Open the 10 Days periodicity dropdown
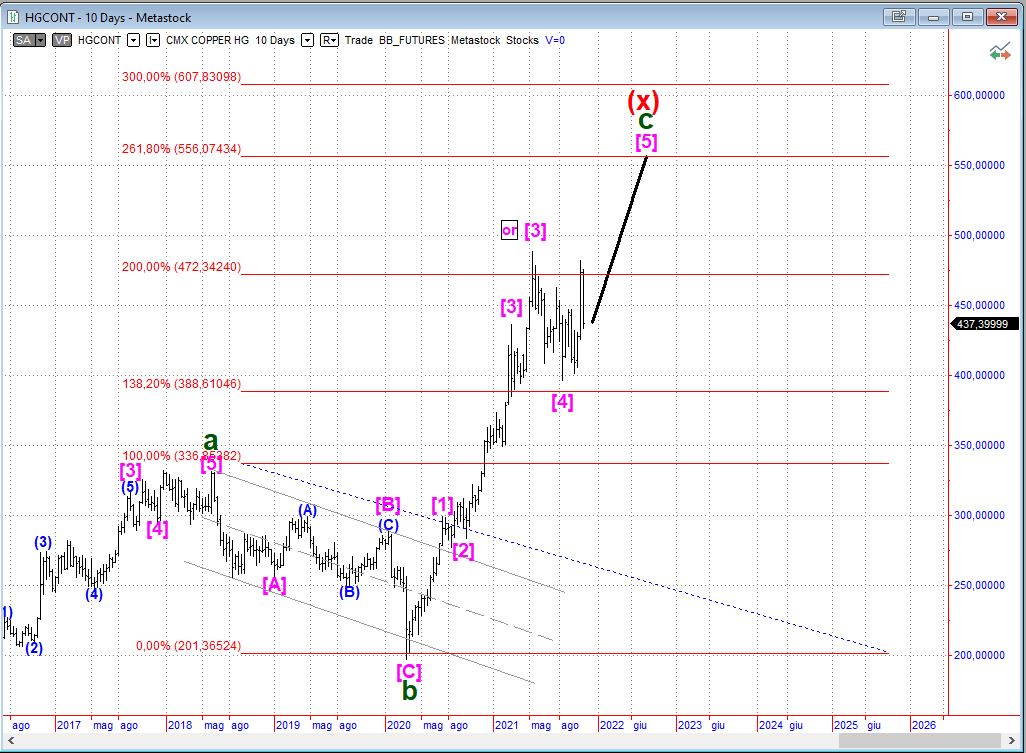Viewport: 1026px width, 753px height. click(x=307, y=40)
